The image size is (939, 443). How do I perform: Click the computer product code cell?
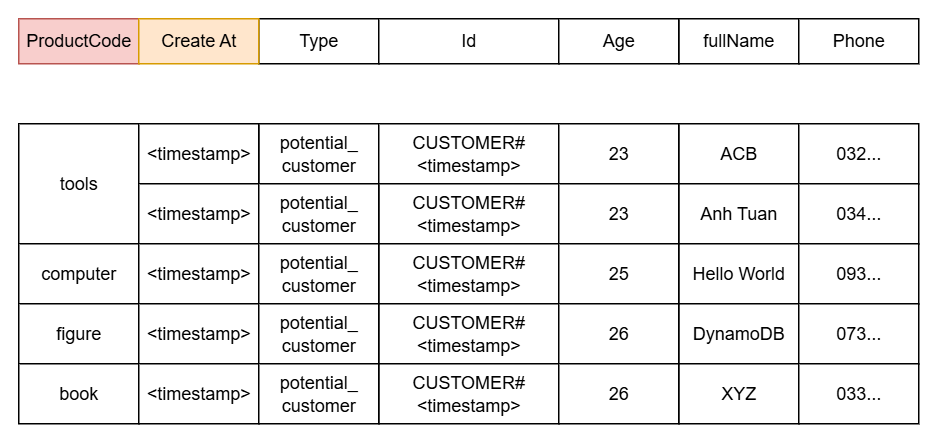coord(79,274)
